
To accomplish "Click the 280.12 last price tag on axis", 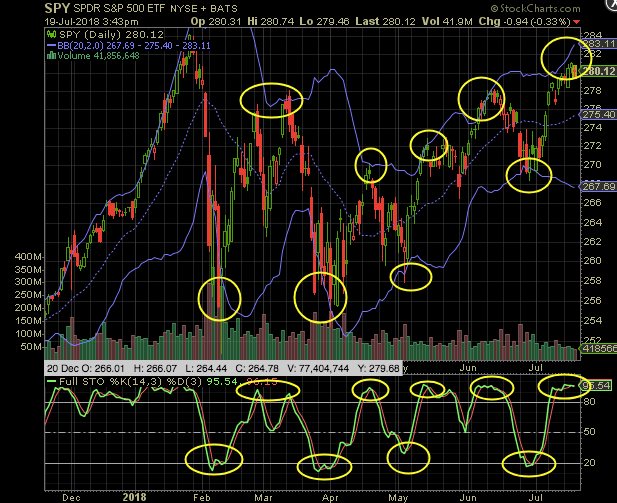I will (599, 71).
